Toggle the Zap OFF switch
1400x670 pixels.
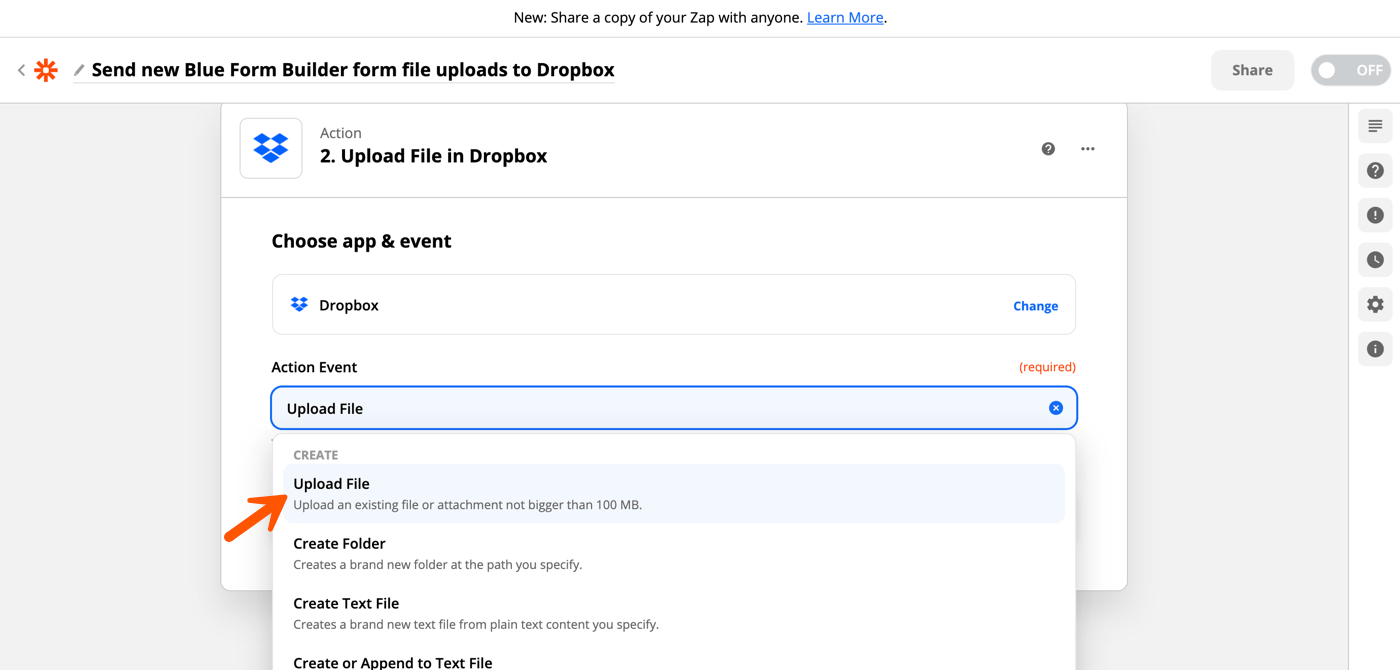(x=1350, y=70)
